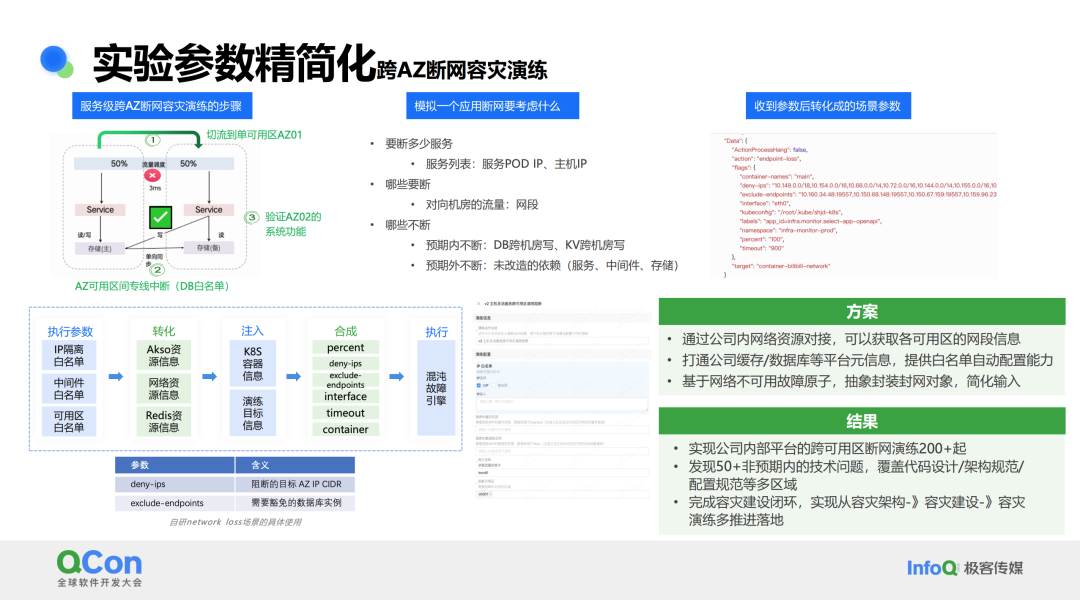The image size is (1080, 600).
Task: Select the 模拟一个应用断网要考虑什么 blue header
Action: [492, 106]
